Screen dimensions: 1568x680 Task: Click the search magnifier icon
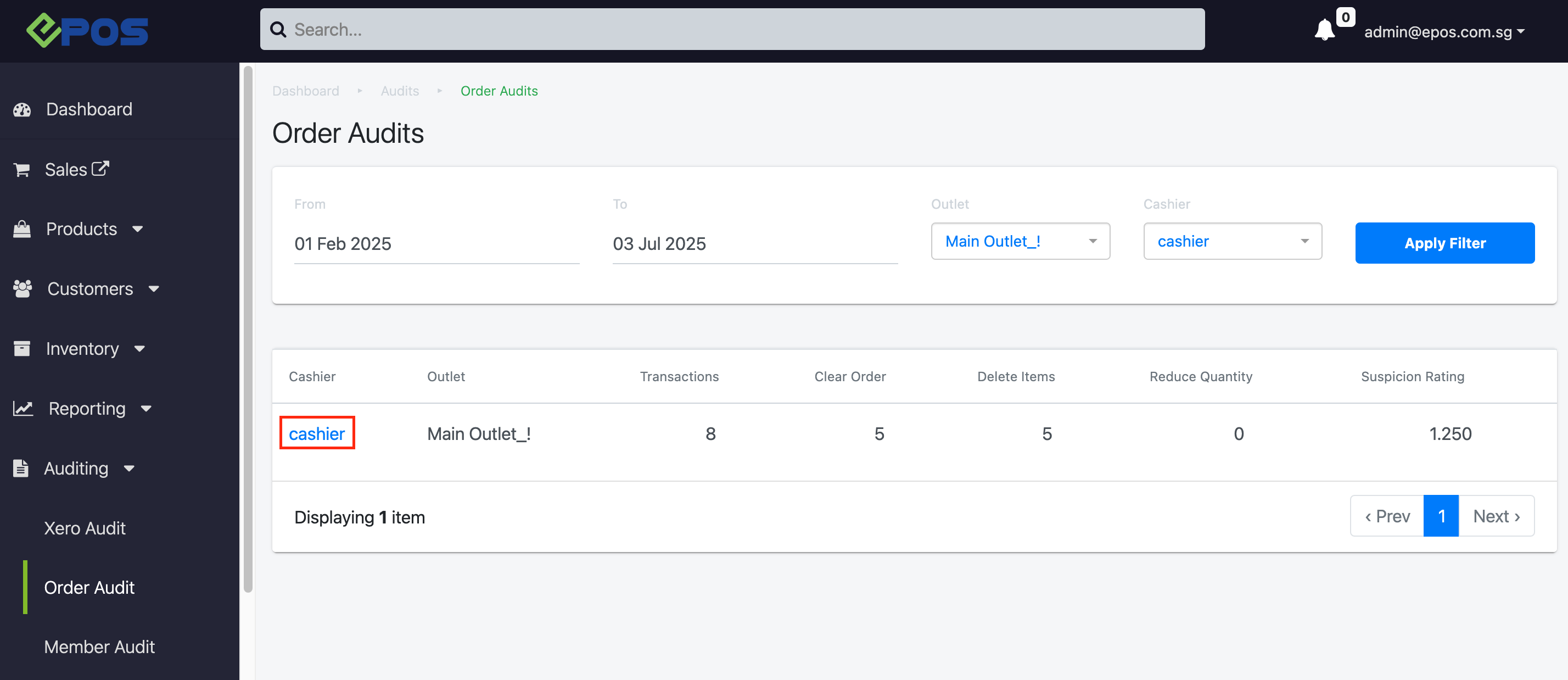278,30
